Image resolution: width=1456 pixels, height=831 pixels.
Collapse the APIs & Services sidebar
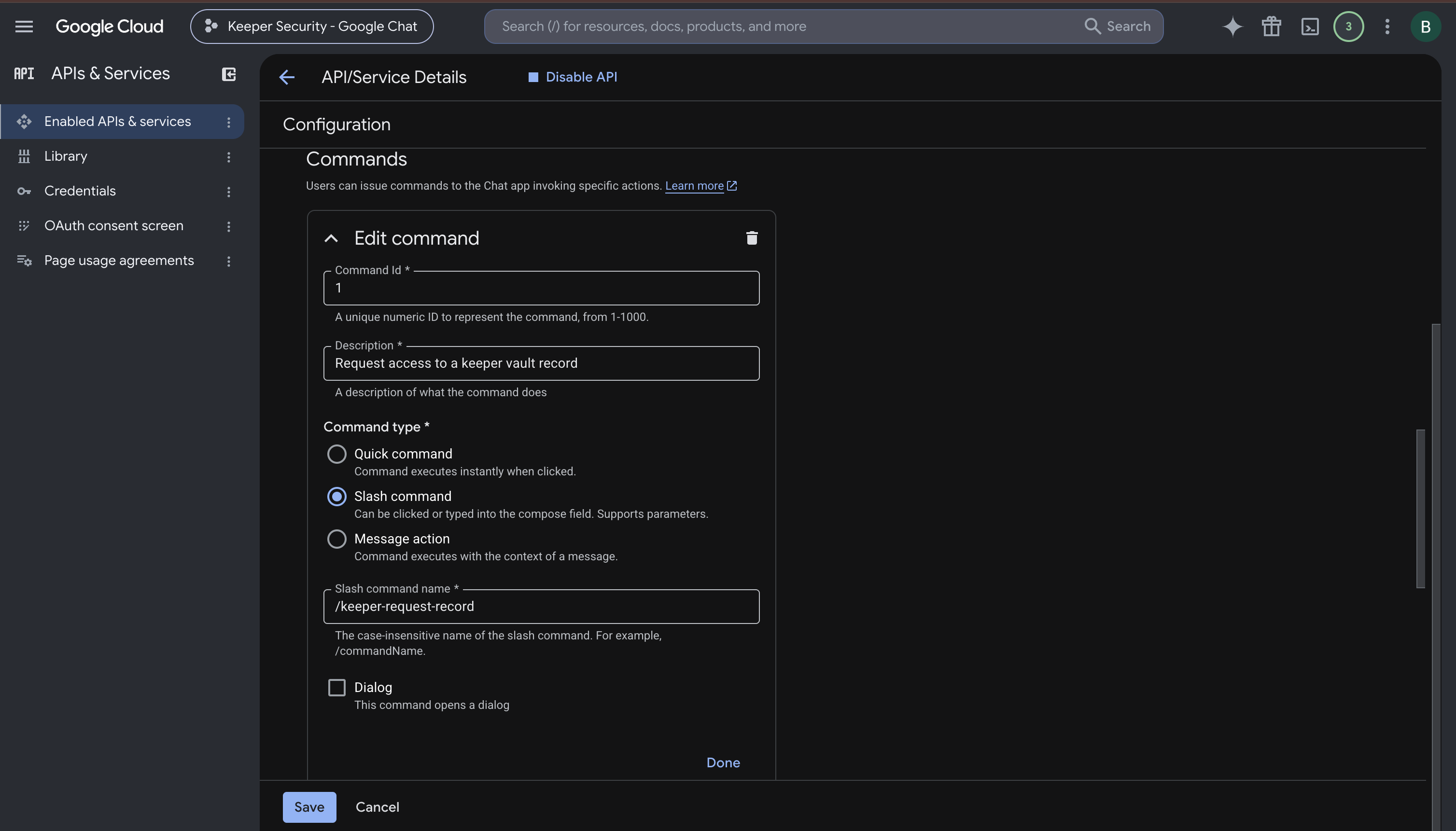point(228,74)
